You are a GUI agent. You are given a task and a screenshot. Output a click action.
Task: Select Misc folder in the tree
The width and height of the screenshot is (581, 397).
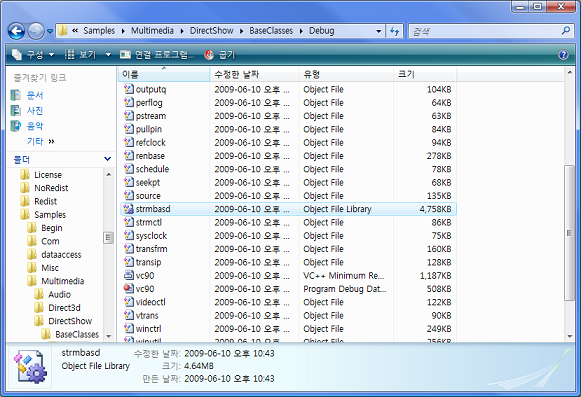43,268
